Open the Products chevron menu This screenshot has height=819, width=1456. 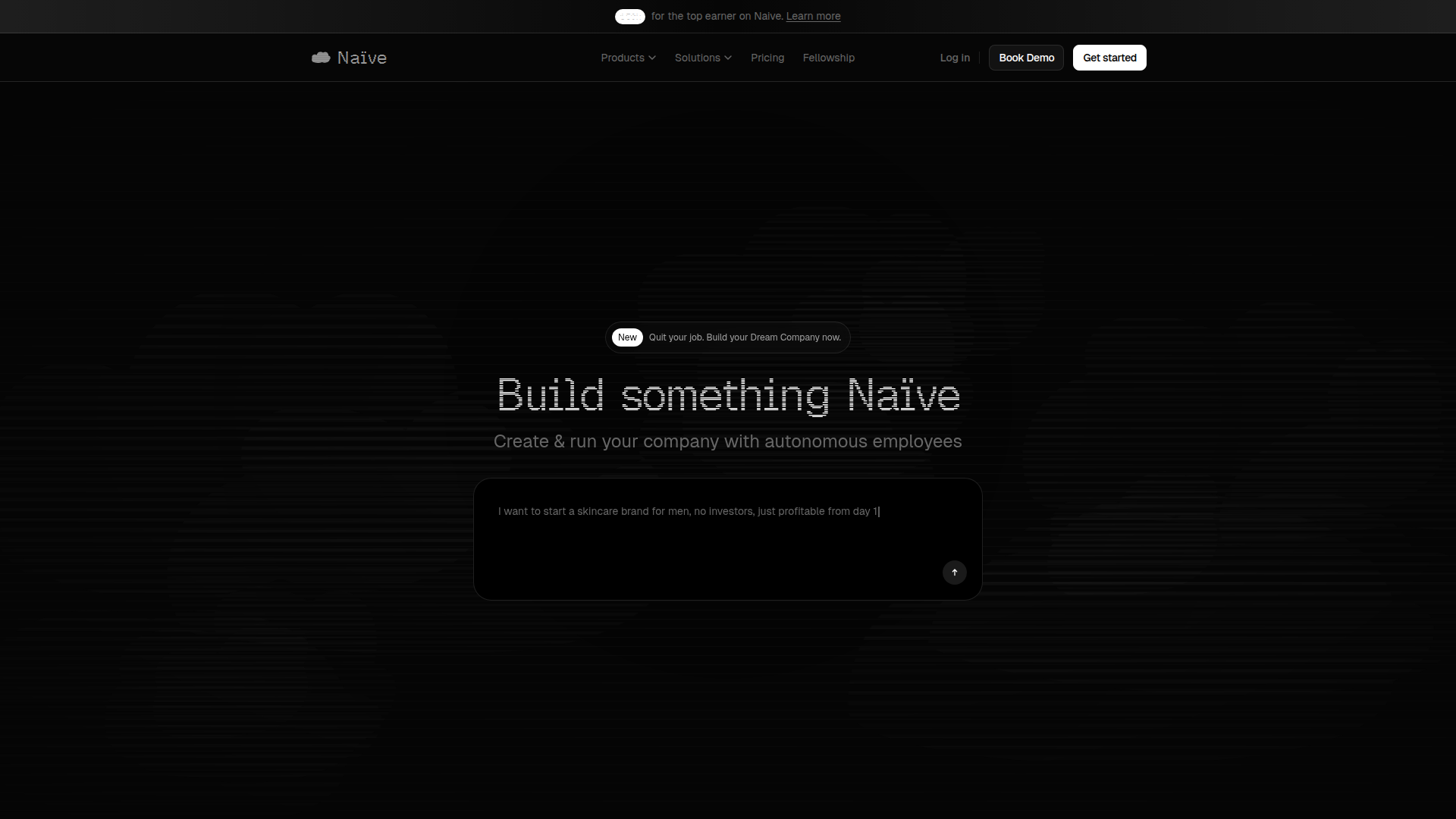652,57
